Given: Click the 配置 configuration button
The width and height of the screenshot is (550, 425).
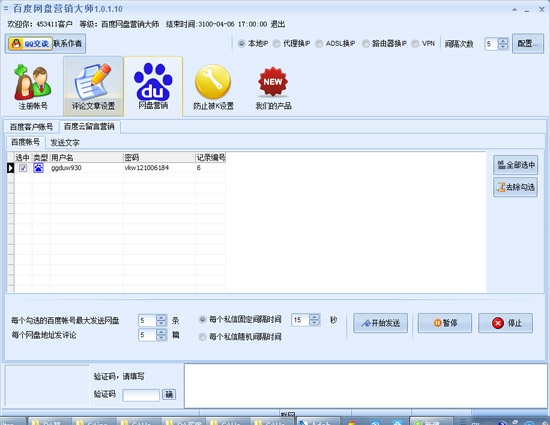Looking at the screenshot, I should (528, 43).
